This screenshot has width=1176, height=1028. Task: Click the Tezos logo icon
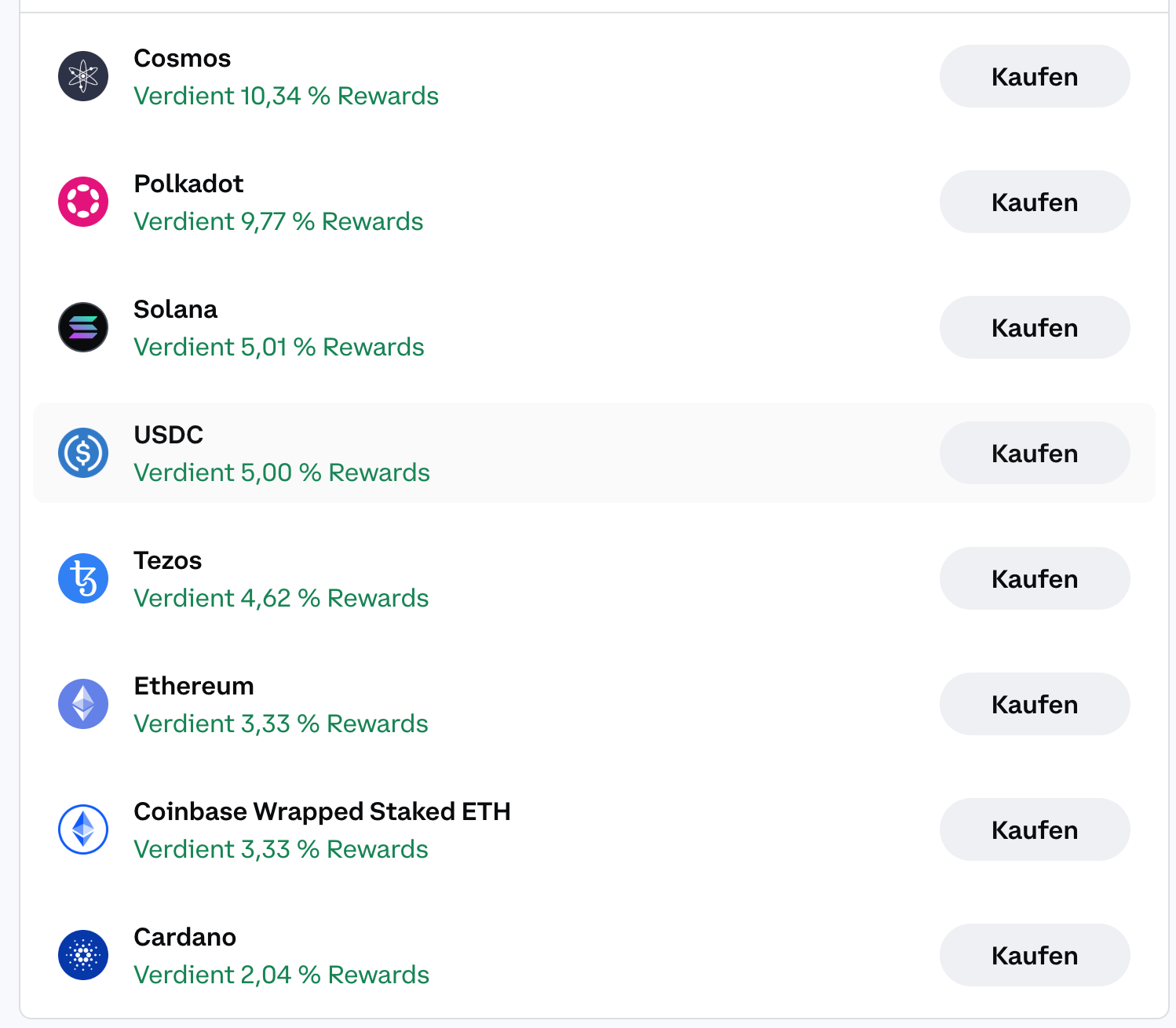(83, 578)
